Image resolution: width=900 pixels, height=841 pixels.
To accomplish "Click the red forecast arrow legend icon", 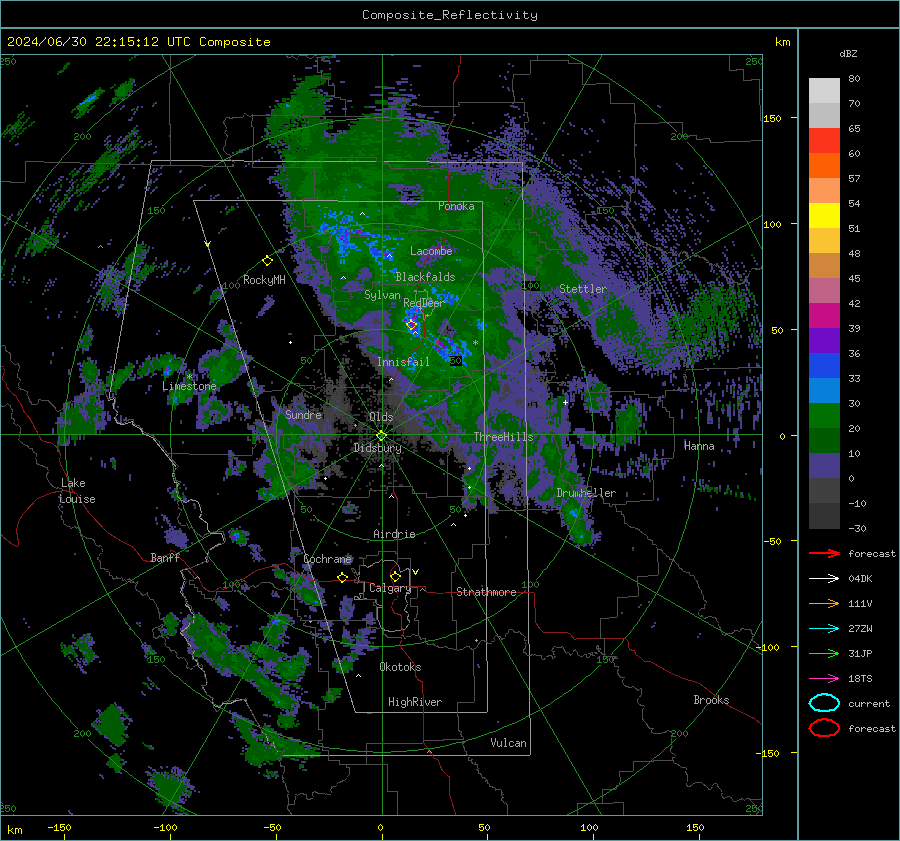I will [x=824, y=553].
